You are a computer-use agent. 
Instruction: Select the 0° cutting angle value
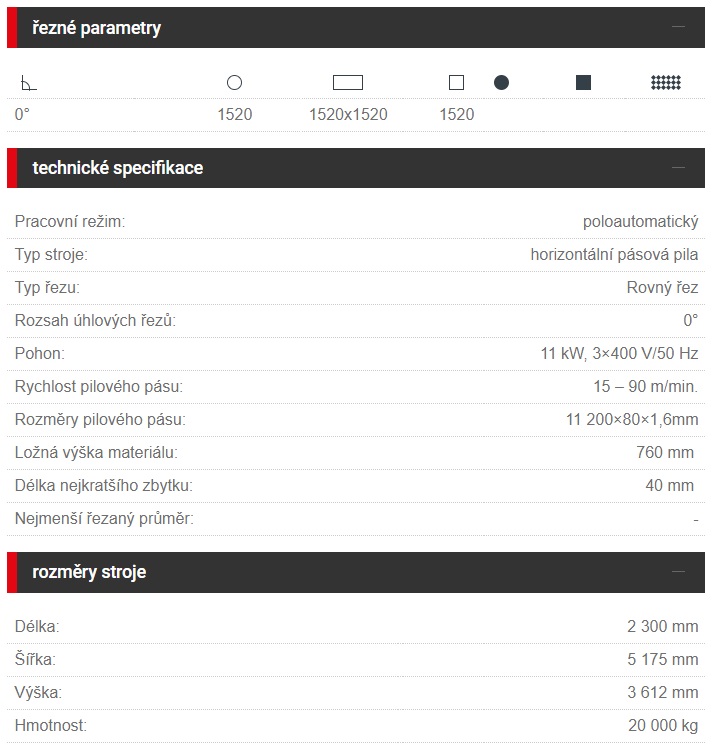pos(22,114)
